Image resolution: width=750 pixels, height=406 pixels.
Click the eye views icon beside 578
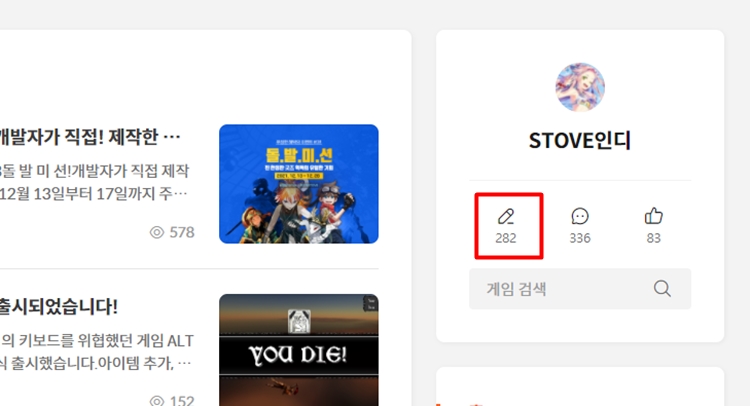[157, 232]
